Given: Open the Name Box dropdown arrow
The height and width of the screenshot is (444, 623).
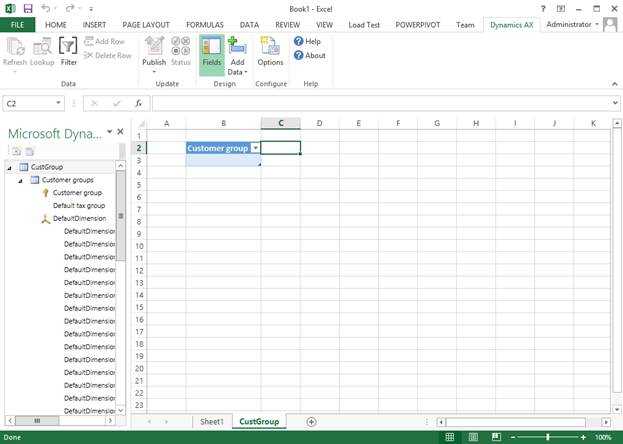Looking at the screenshot, I should click(x=58, y=103).
